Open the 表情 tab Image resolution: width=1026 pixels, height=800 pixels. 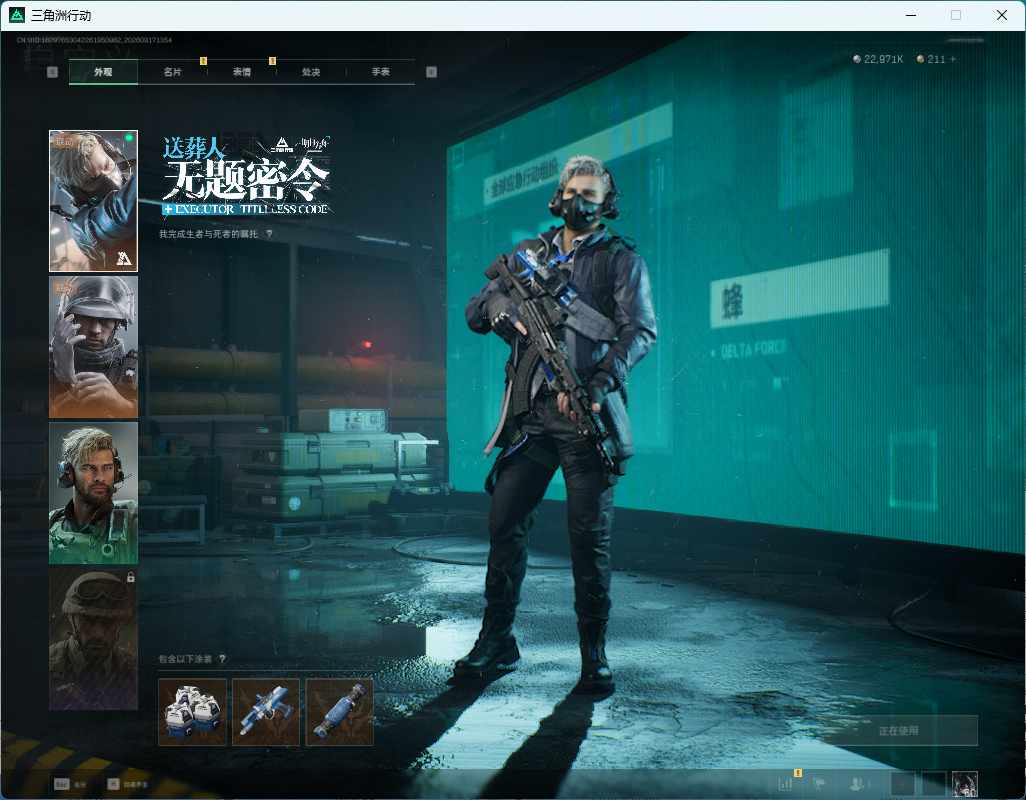[x=242, y=72]
